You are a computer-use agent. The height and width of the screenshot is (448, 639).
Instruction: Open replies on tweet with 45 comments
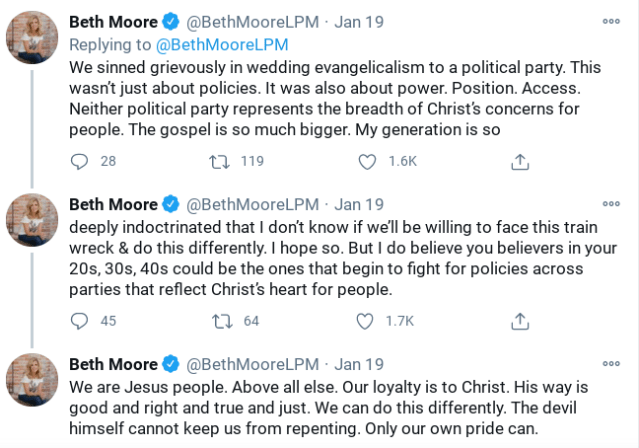pyautogui.click(x=82, y=321)
